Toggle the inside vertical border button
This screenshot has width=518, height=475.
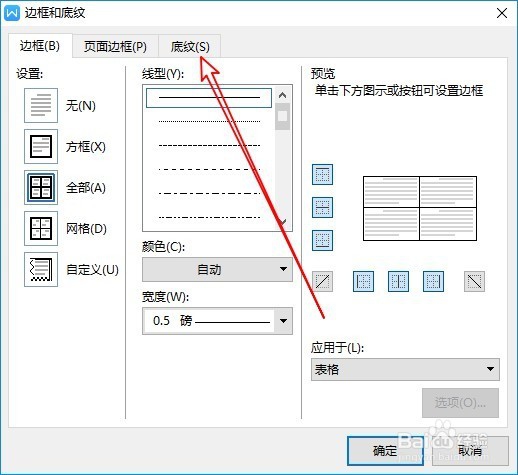click(398, 282)
